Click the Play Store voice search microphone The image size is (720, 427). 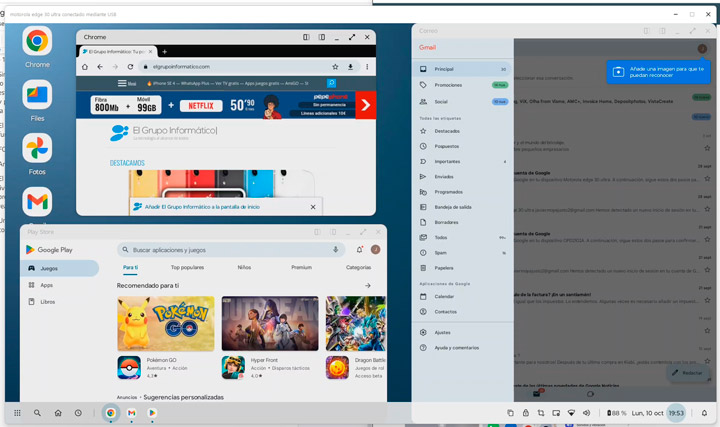coord(336,250)
